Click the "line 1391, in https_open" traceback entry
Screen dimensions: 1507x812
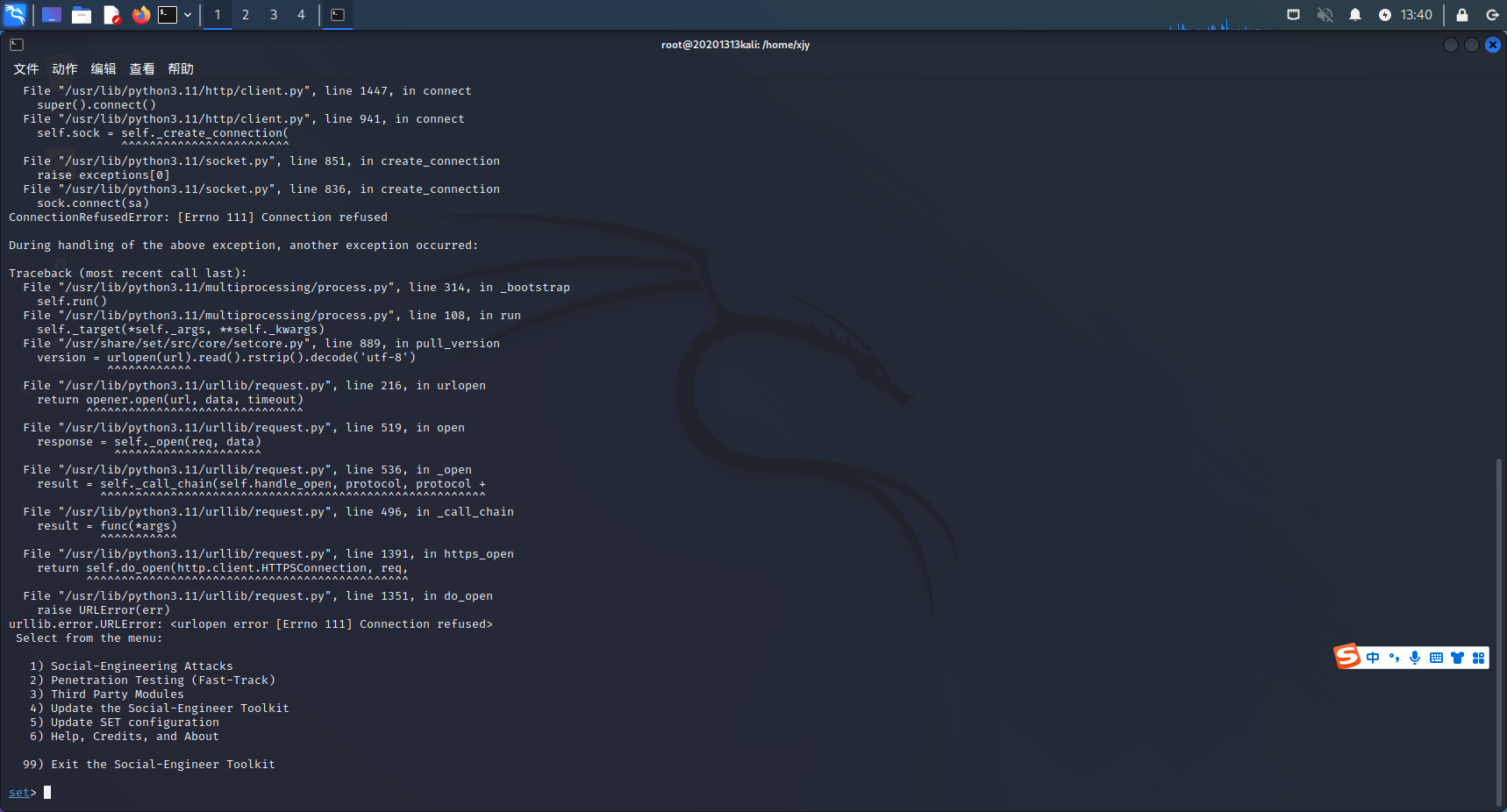click(268, 554)
